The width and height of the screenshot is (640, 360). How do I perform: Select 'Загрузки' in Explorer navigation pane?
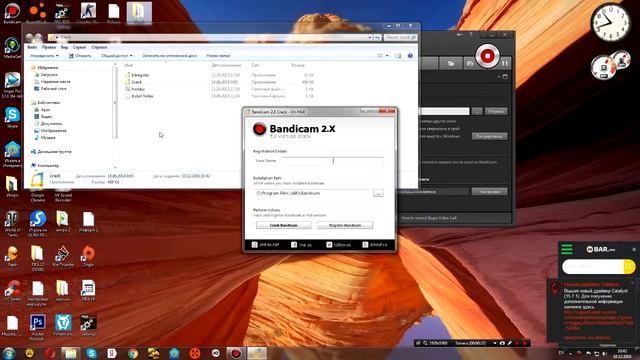[x=49, y=75]
